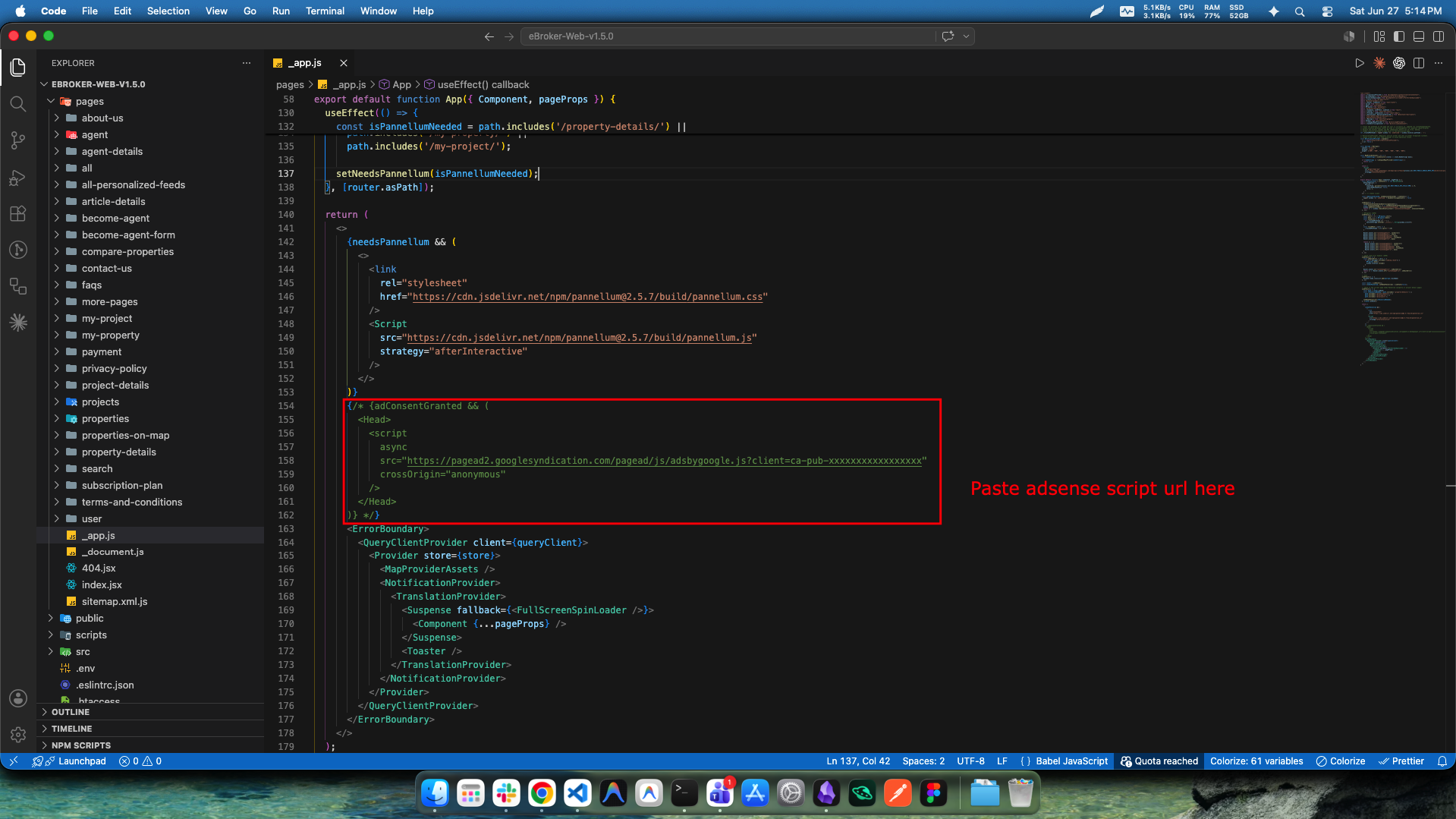Open the .eslintrc.json file
1456x819 pixels.
105,685
